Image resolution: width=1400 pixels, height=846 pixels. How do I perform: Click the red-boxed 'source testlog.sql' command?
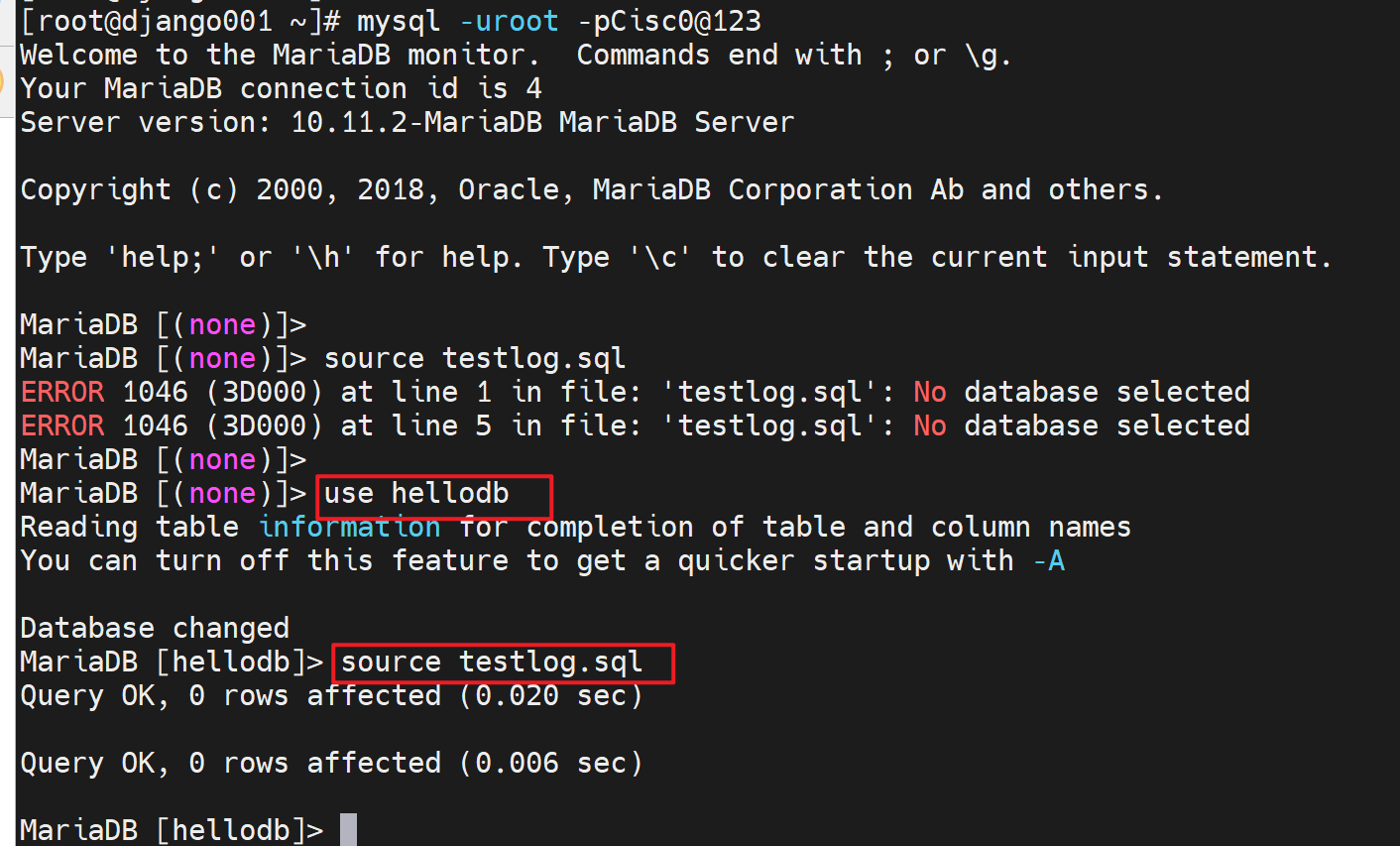coord(492,662)
